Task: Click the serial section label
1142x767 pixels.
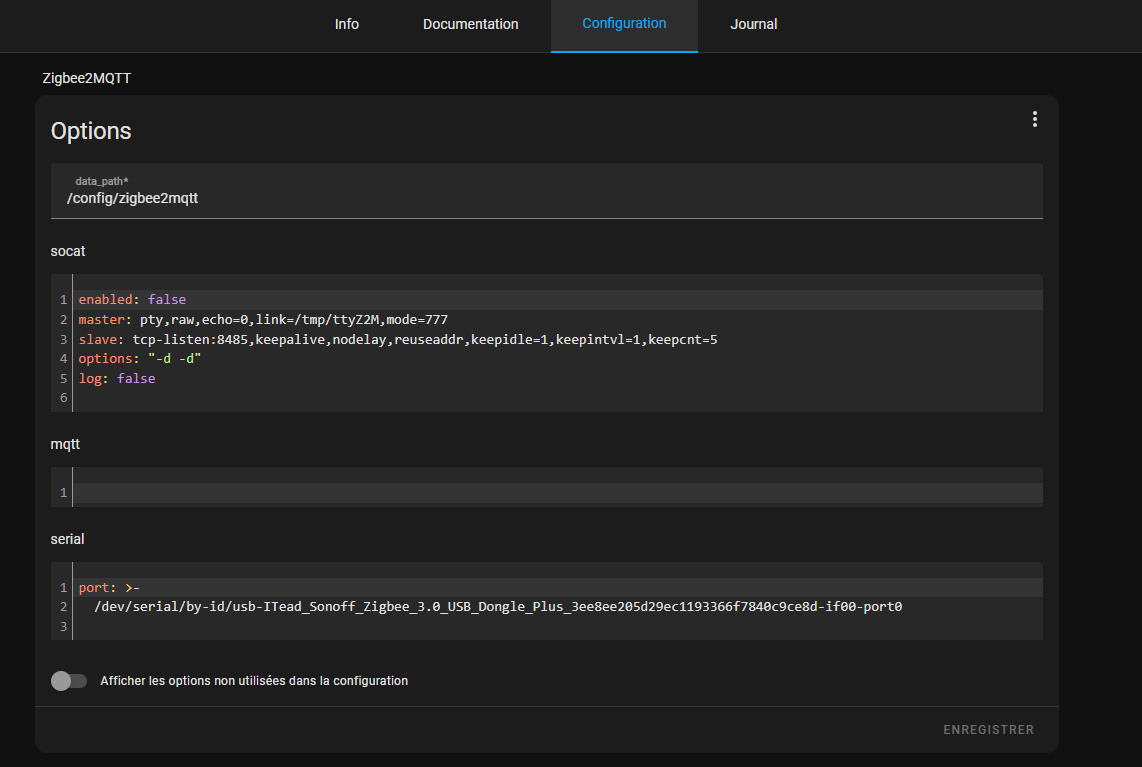Action: click(64, 538)
